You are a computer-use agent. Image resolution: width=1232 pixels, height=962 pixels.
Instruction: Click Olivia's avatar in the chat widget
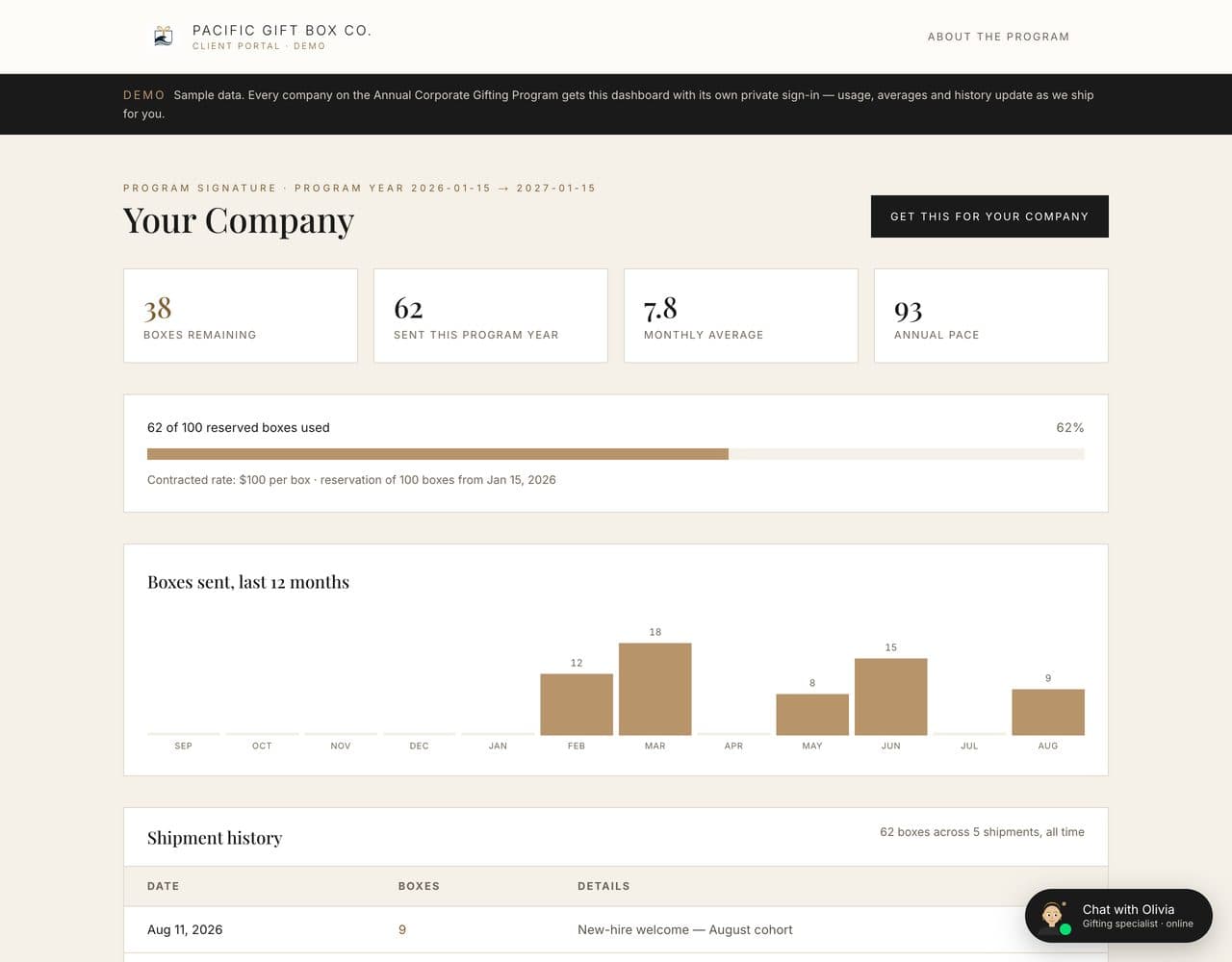[x=1052, y=916]
